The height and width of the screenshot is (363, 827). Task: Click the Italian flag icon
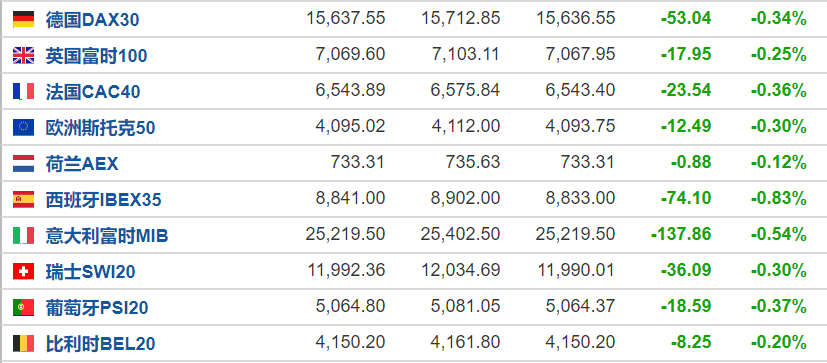point(23,235)
